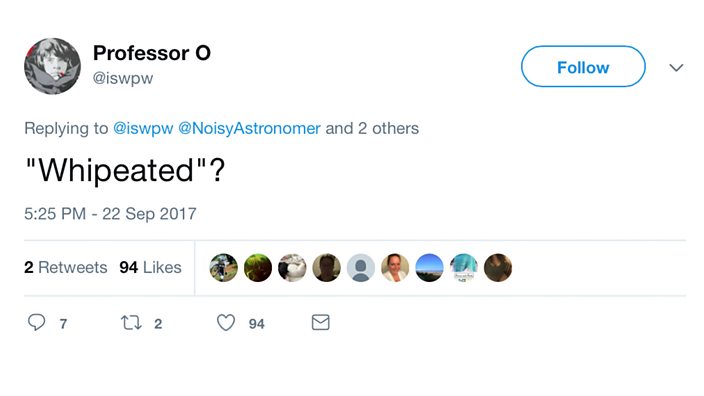Open the default gray silhouette liker avatar
This screenshot has width=704, height=396.
coord(361,268)
